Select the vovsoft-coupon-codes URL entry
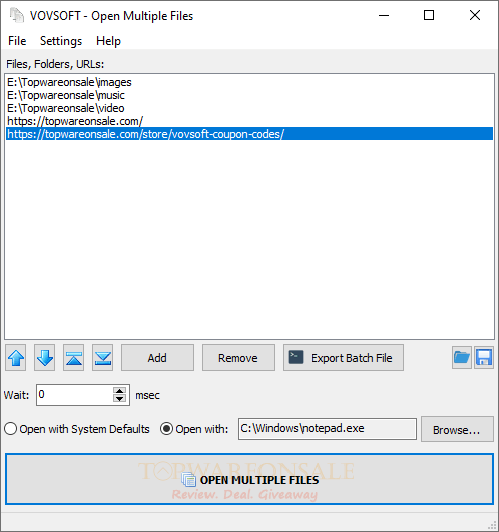Image resolution: width=499 pixels, height=532 pixels. point(249,134)
